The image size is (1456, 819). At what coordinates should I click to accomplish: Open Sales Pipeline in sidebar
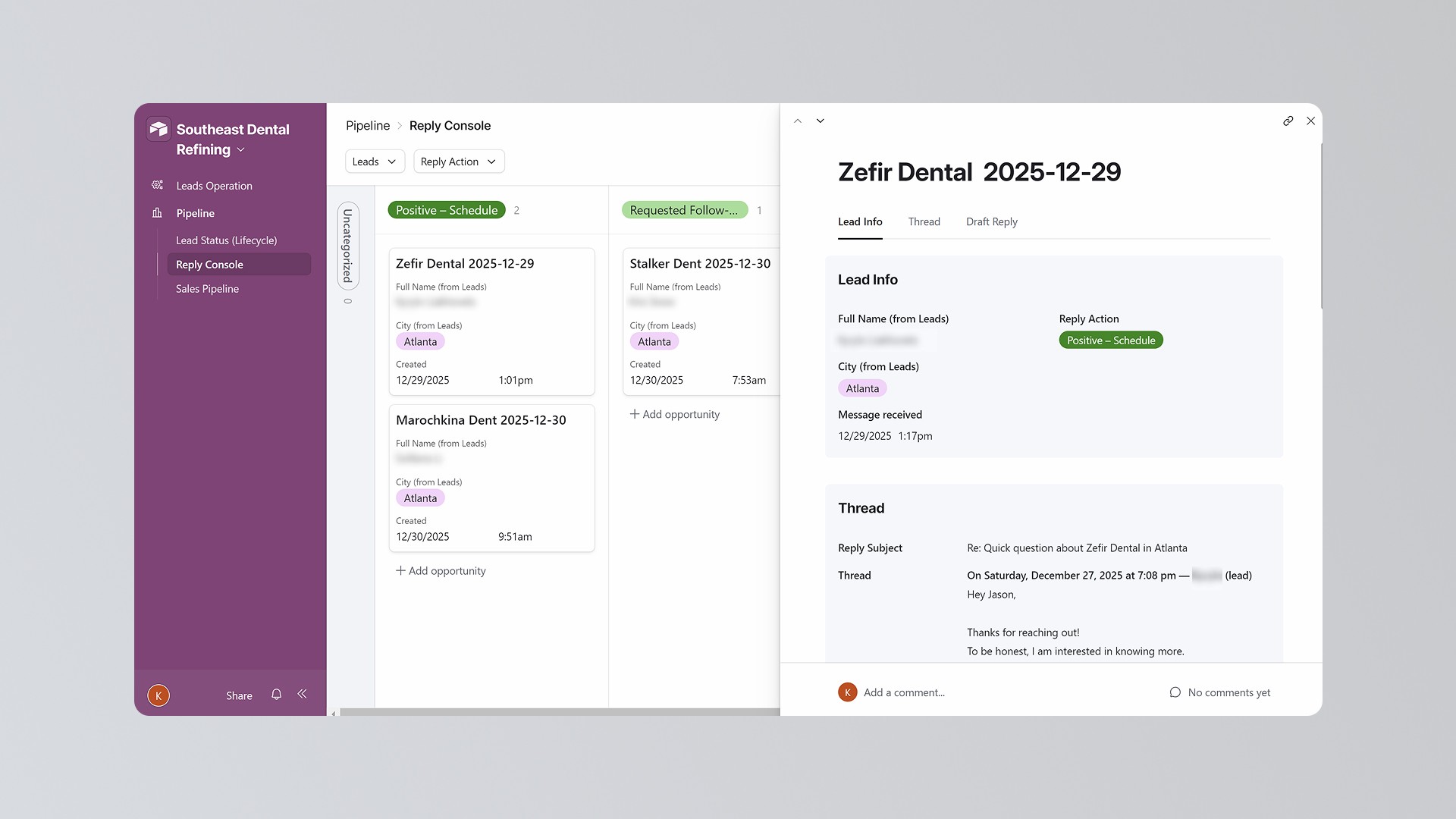(x=207, y=289)
